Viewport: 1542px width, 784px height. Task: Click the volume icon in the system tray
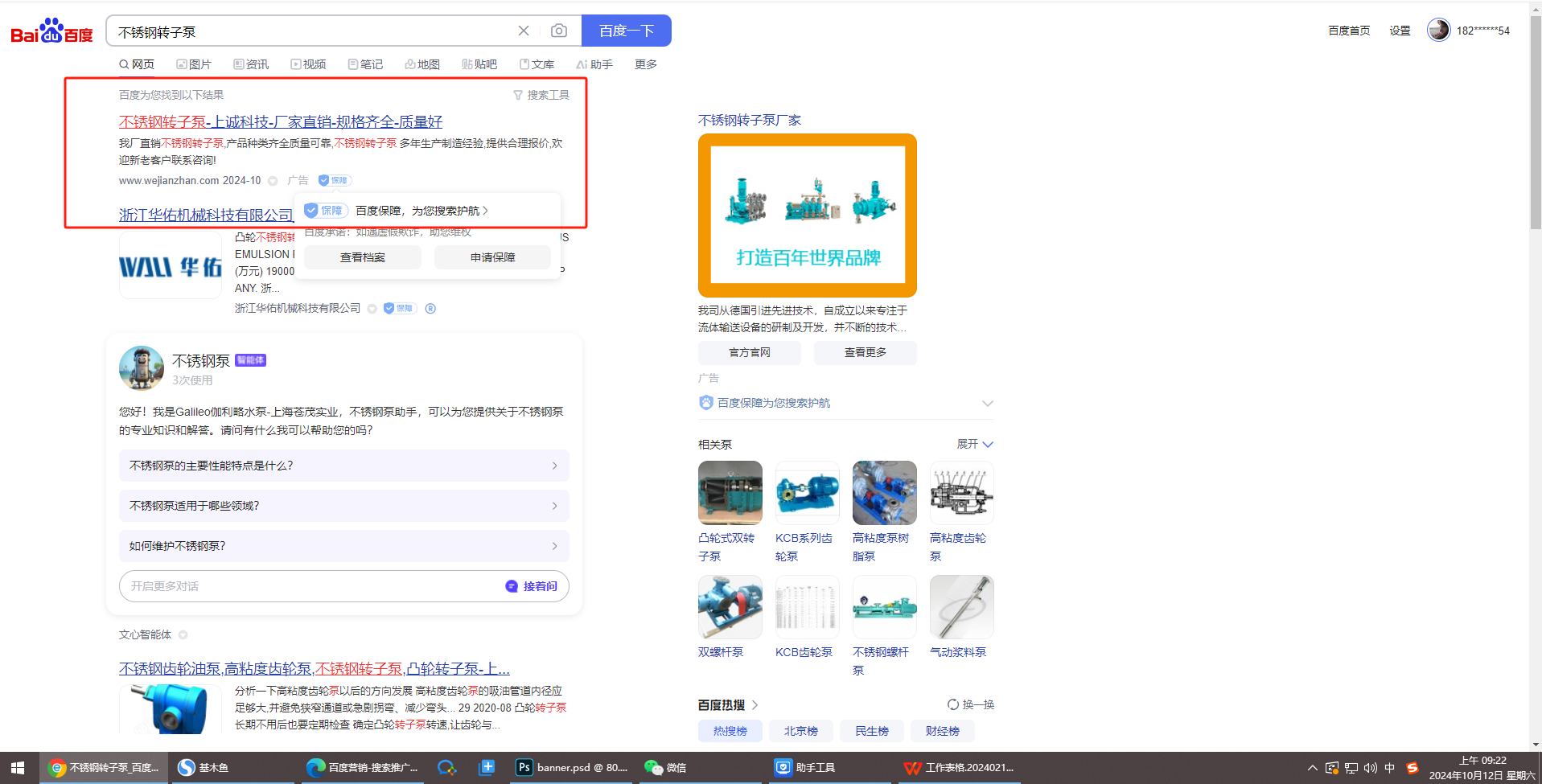[x=1370, y=768]
